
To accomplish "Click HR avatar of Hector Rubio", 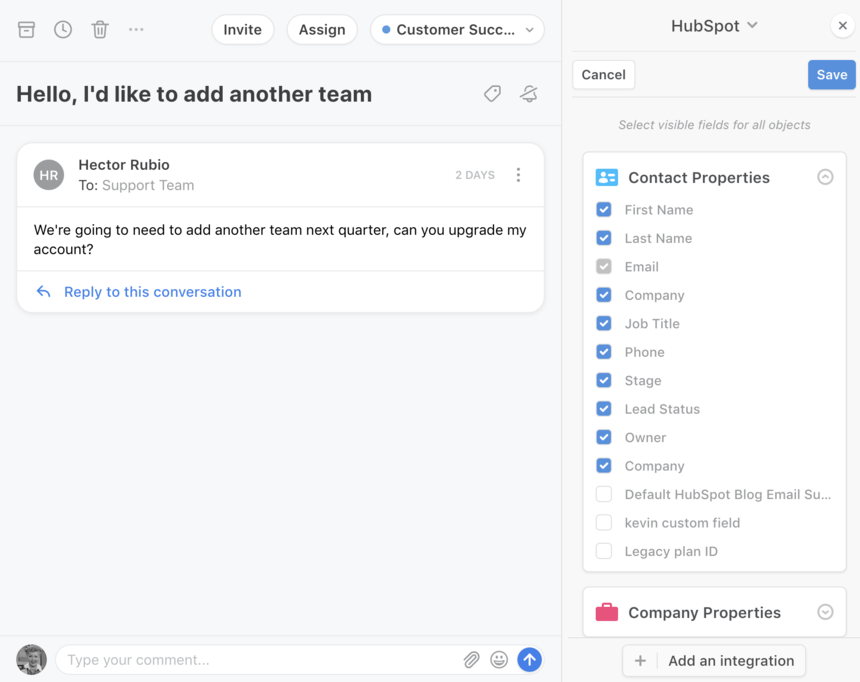I will [49, 175].
